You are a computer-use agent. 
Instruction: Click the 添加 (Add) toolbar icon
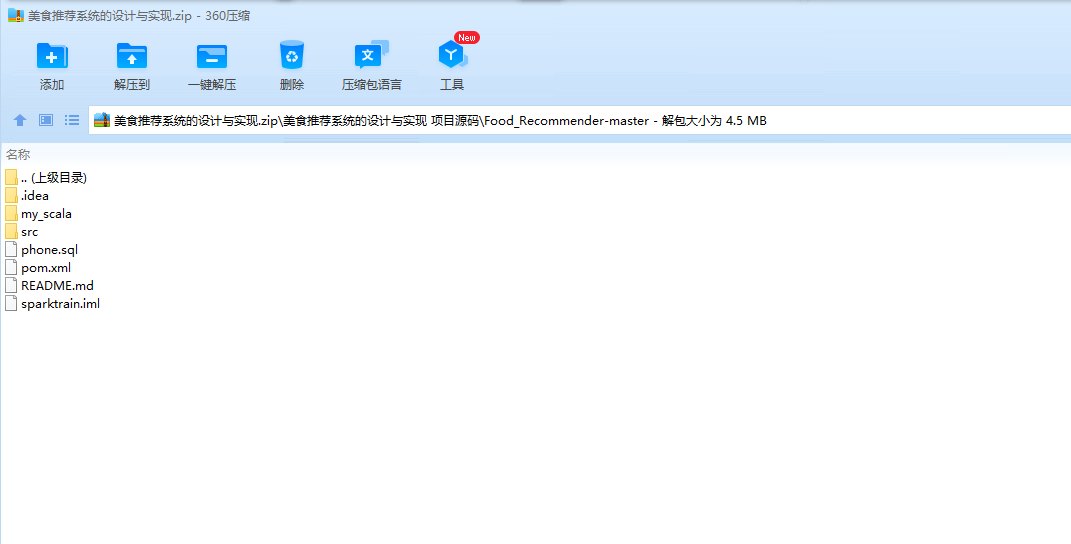click(52, 56)
